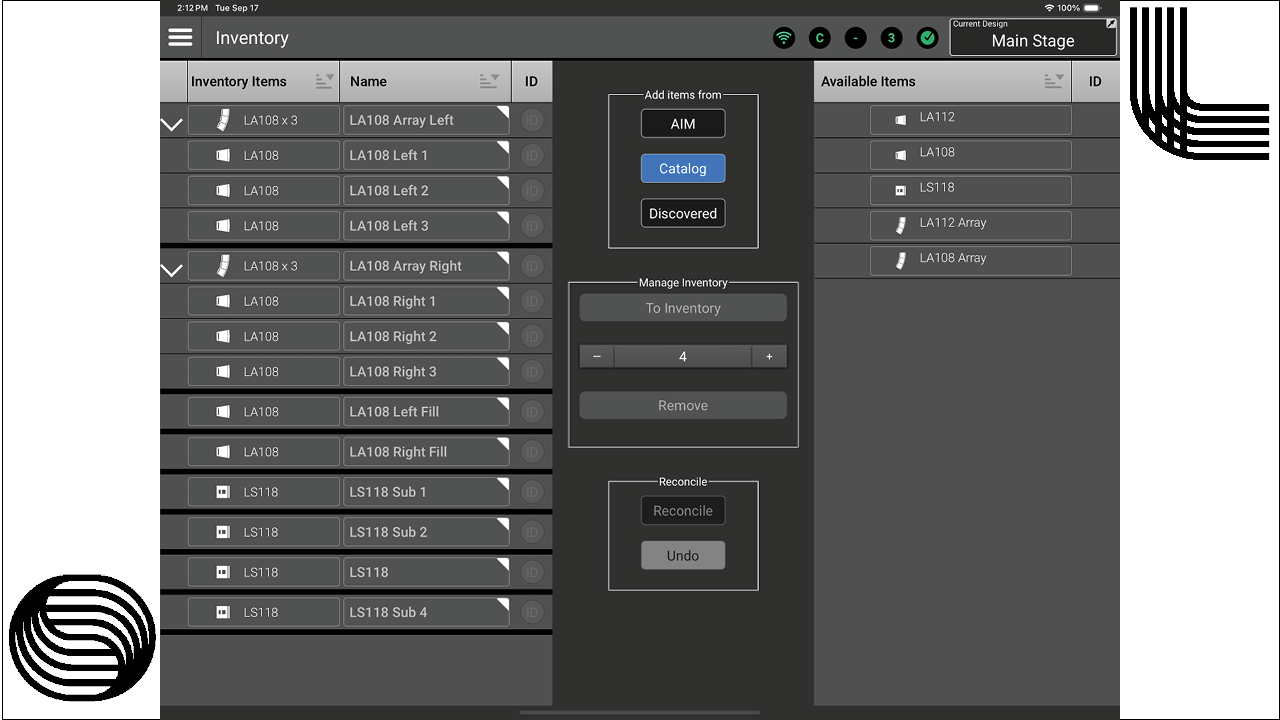Edit the LA108 Right 2 name field
The height and width of the screenshot is (720, 1280).
click(x=426, y=336)
